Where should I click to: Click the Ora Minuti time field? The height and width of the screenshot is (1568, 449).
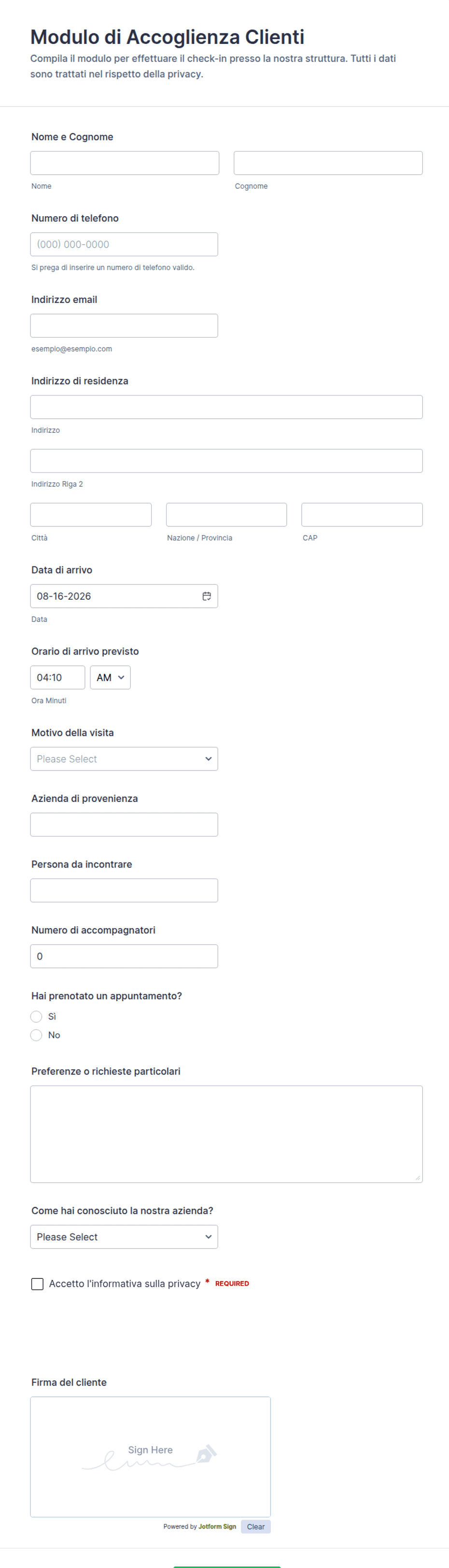58,677
